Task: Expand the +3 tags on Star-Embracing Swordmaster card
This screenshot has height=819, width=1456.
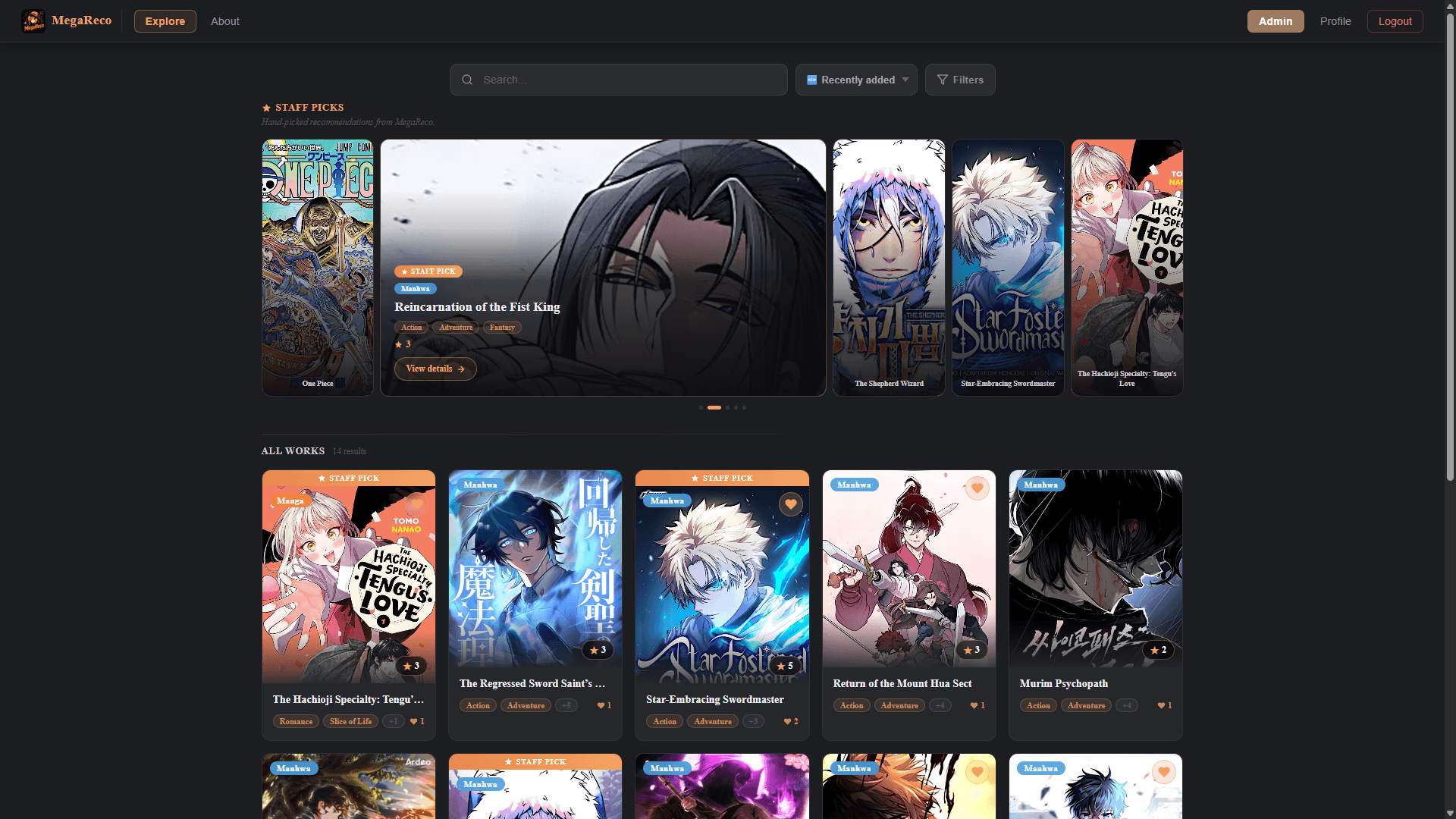Action: pyautogui.click(x=753, y=721)
